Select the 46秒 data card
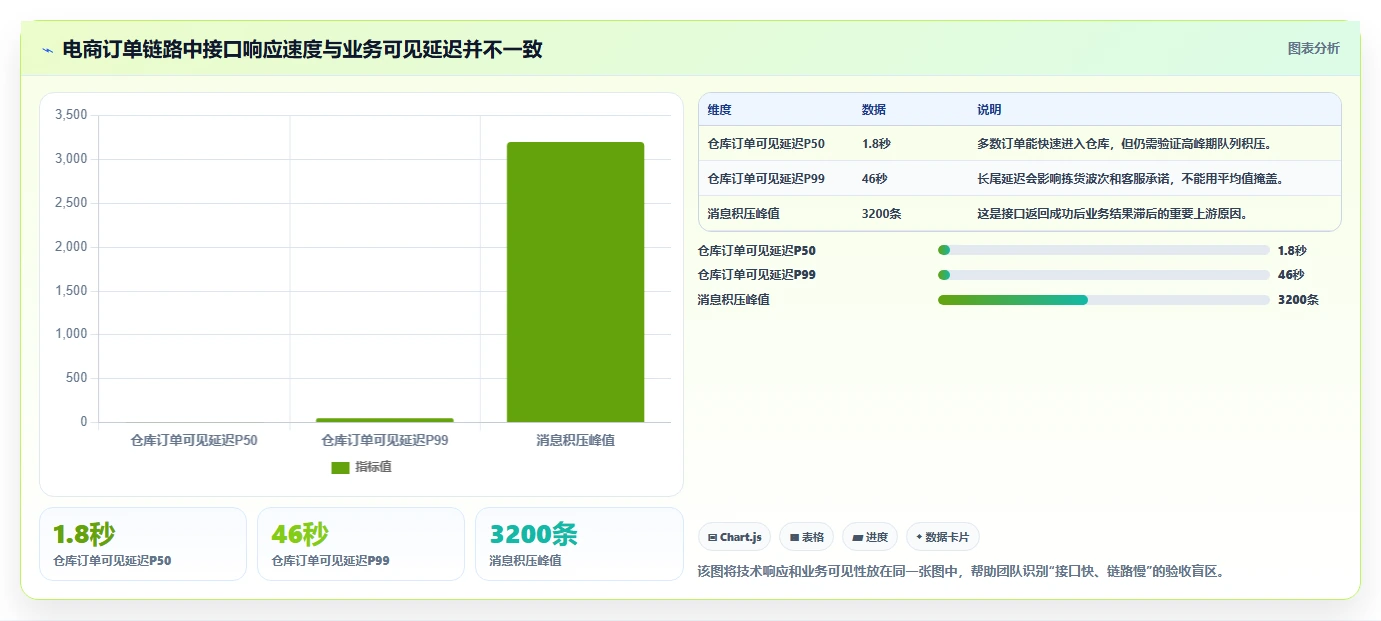The height and width of the screenshot is (621, 1381). [x=361, y=544]
